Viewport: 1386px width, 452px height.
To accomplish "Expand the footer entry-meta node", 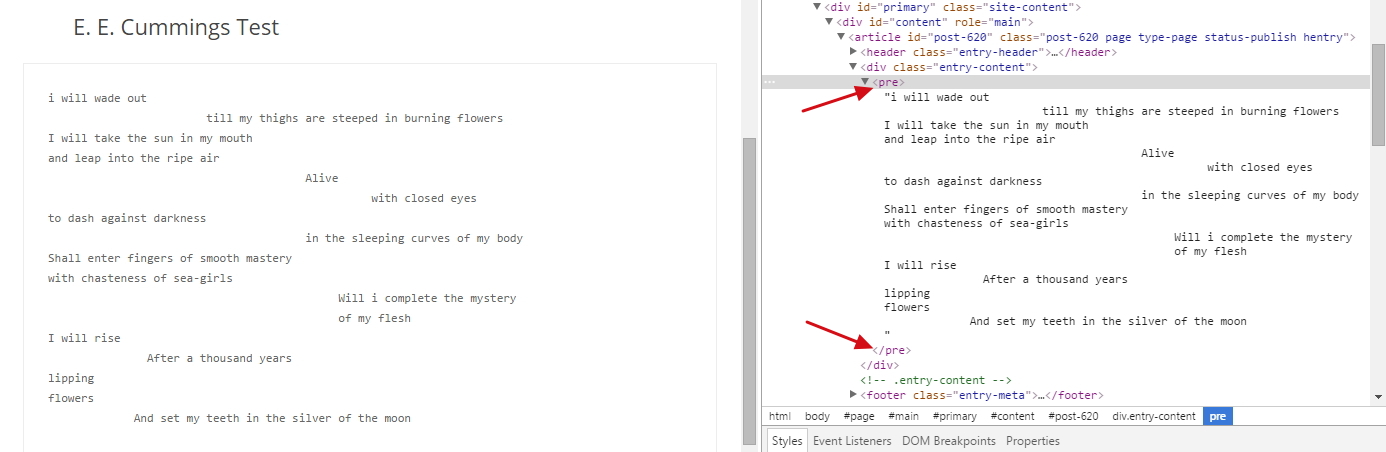I will tap(853, 395).
